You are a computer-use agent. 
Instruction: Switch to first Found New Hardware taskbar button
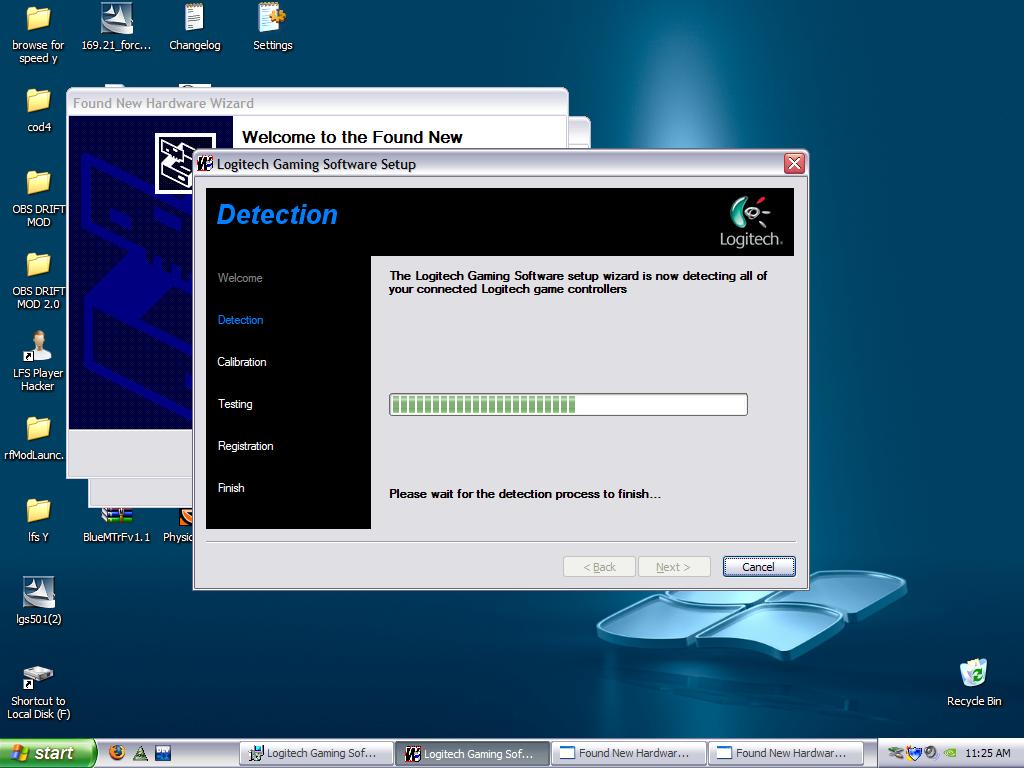(x=628, y=754)
